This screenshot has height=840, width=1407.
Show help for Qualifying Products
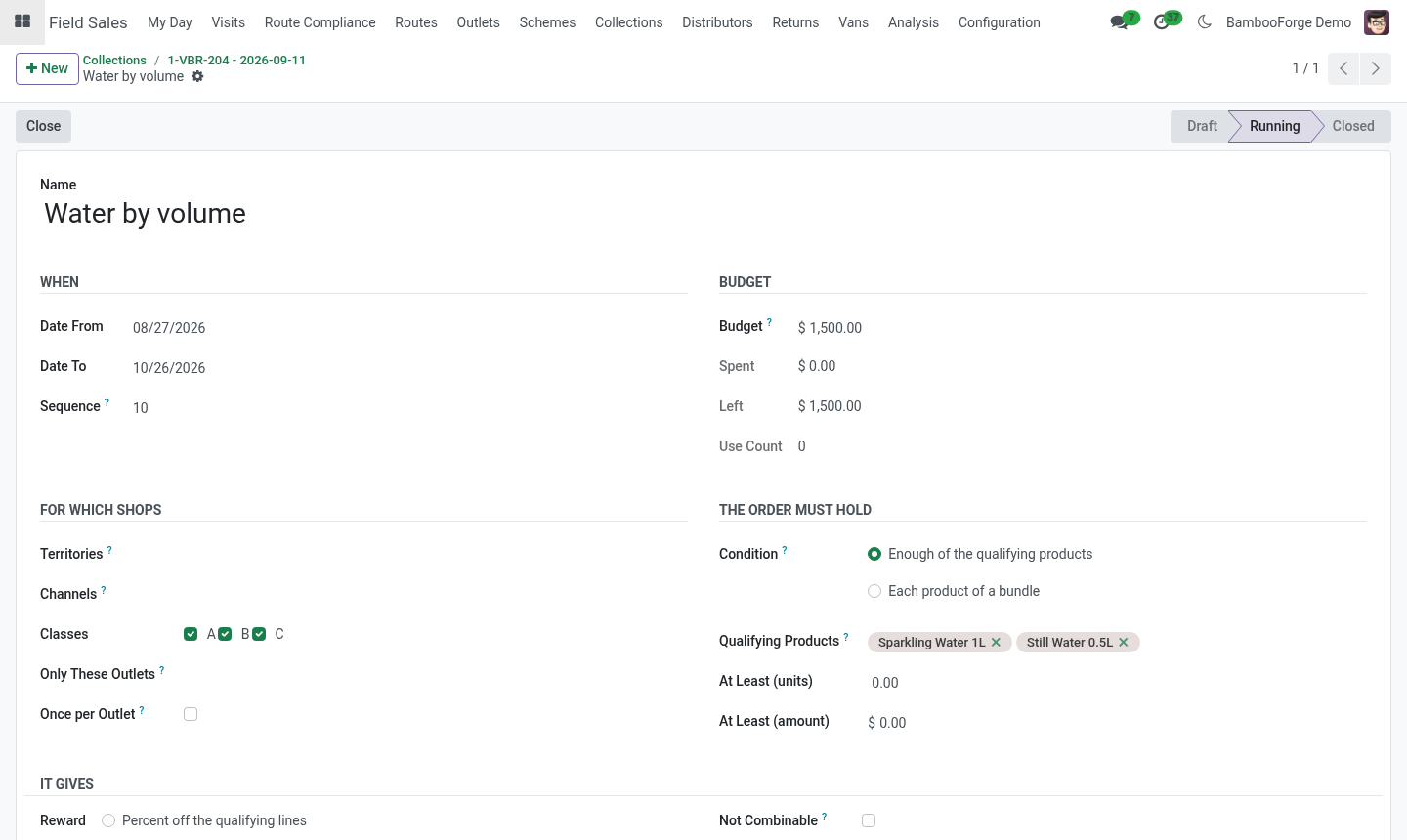[x=846, y=637]
